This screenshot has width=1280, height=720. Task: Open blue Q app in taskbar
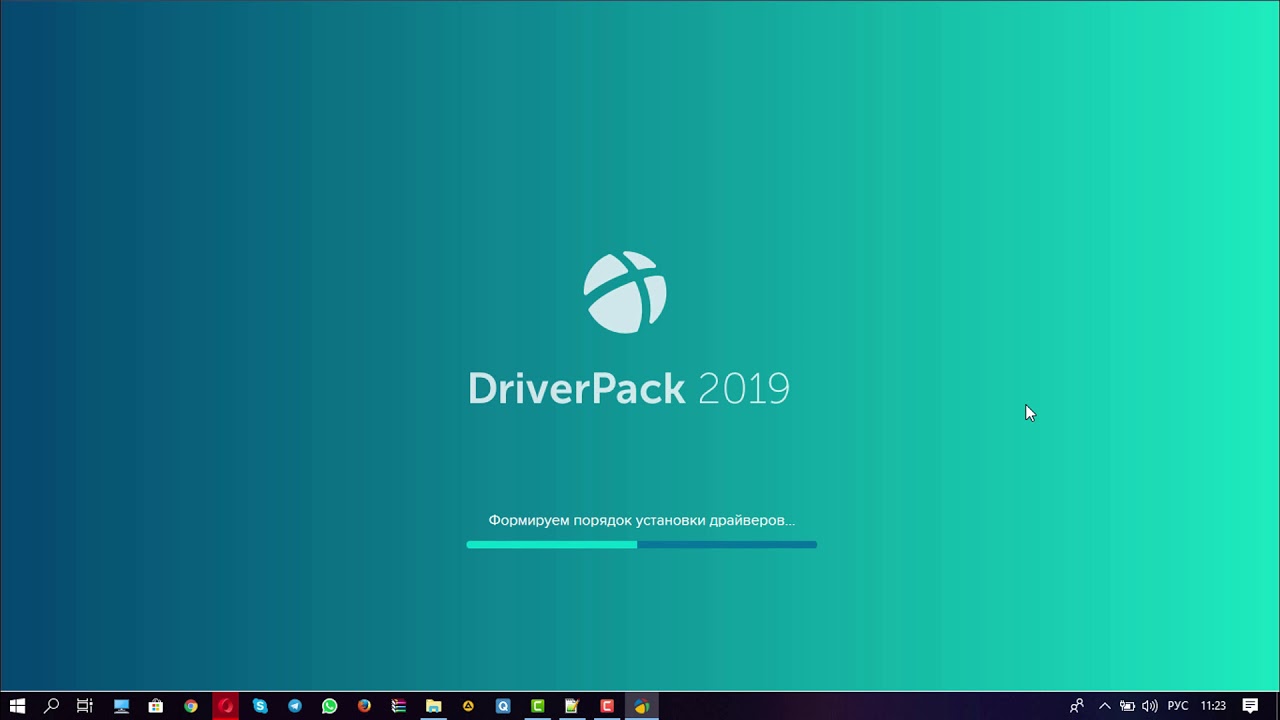point(503,706)
